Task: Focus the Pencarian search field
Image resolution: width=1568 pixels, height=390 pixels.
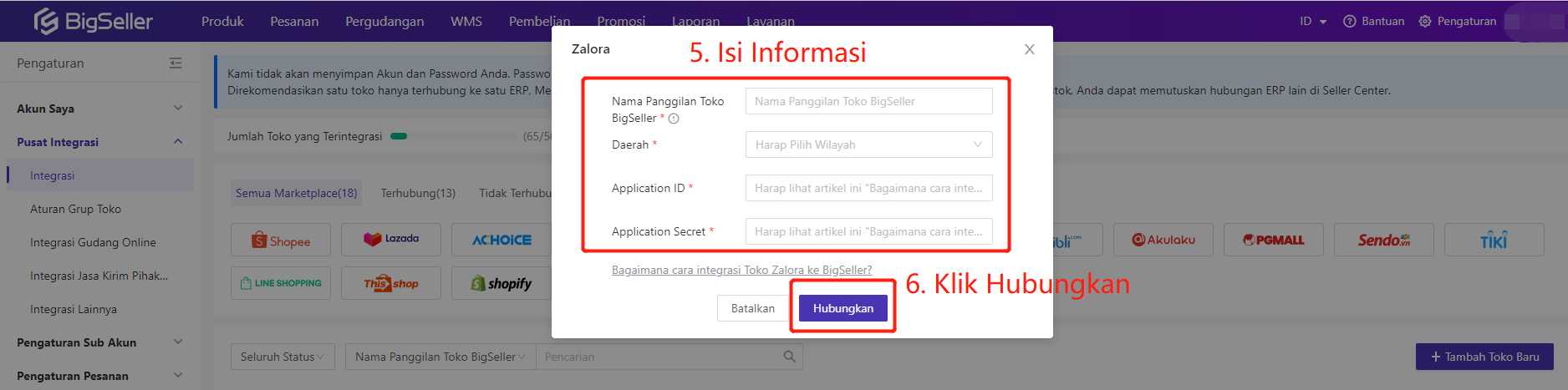Action: [659, 357]
